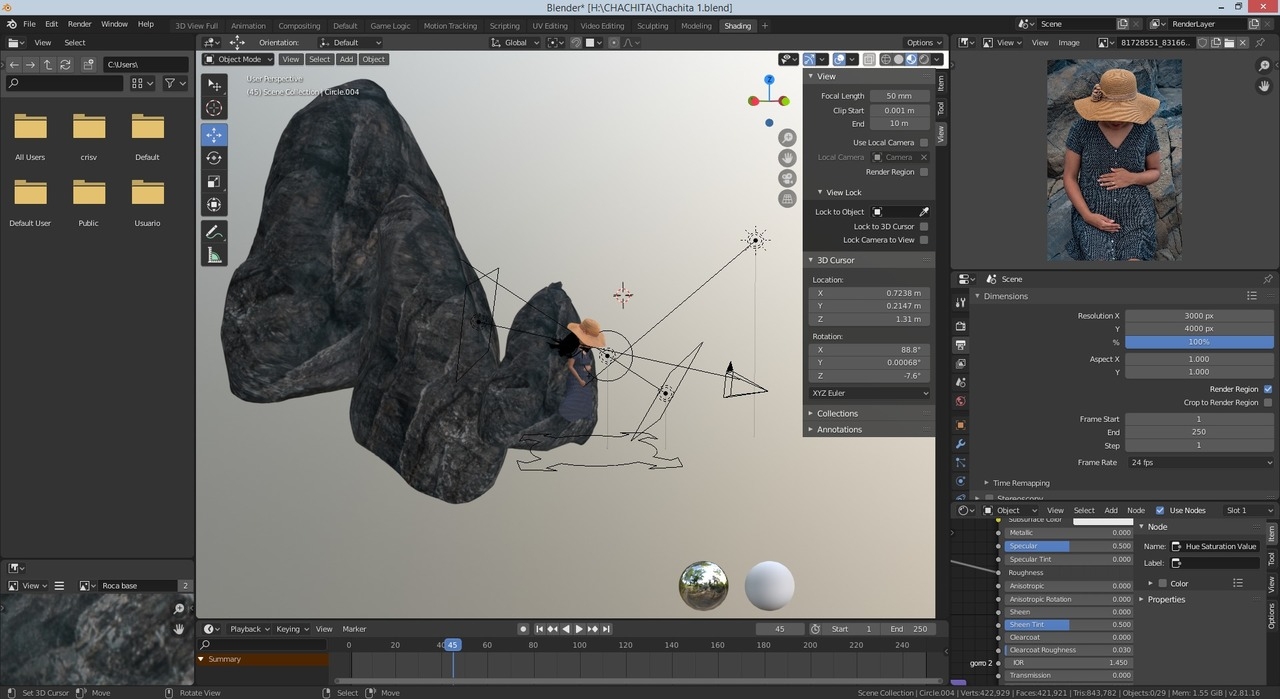
Task: Switch to the UV Editing workspace tab
Action: coord(550,26)
